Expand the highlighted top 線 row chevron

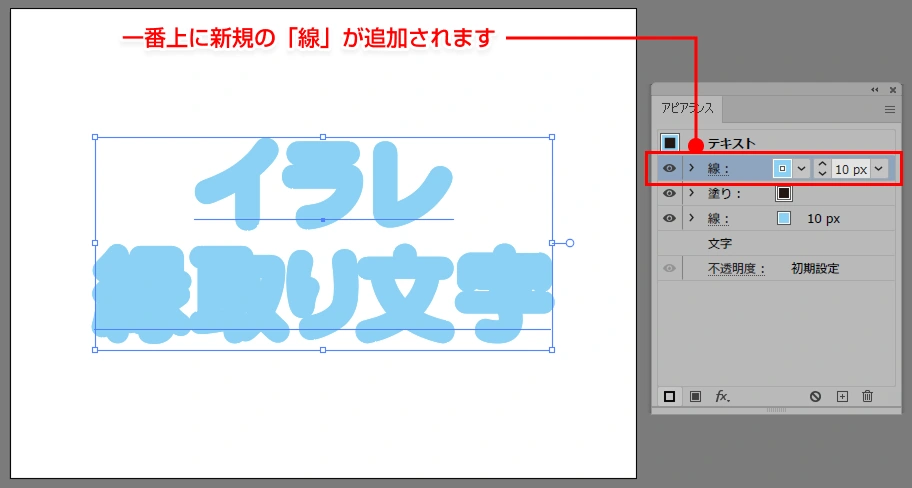pos(692,168)
